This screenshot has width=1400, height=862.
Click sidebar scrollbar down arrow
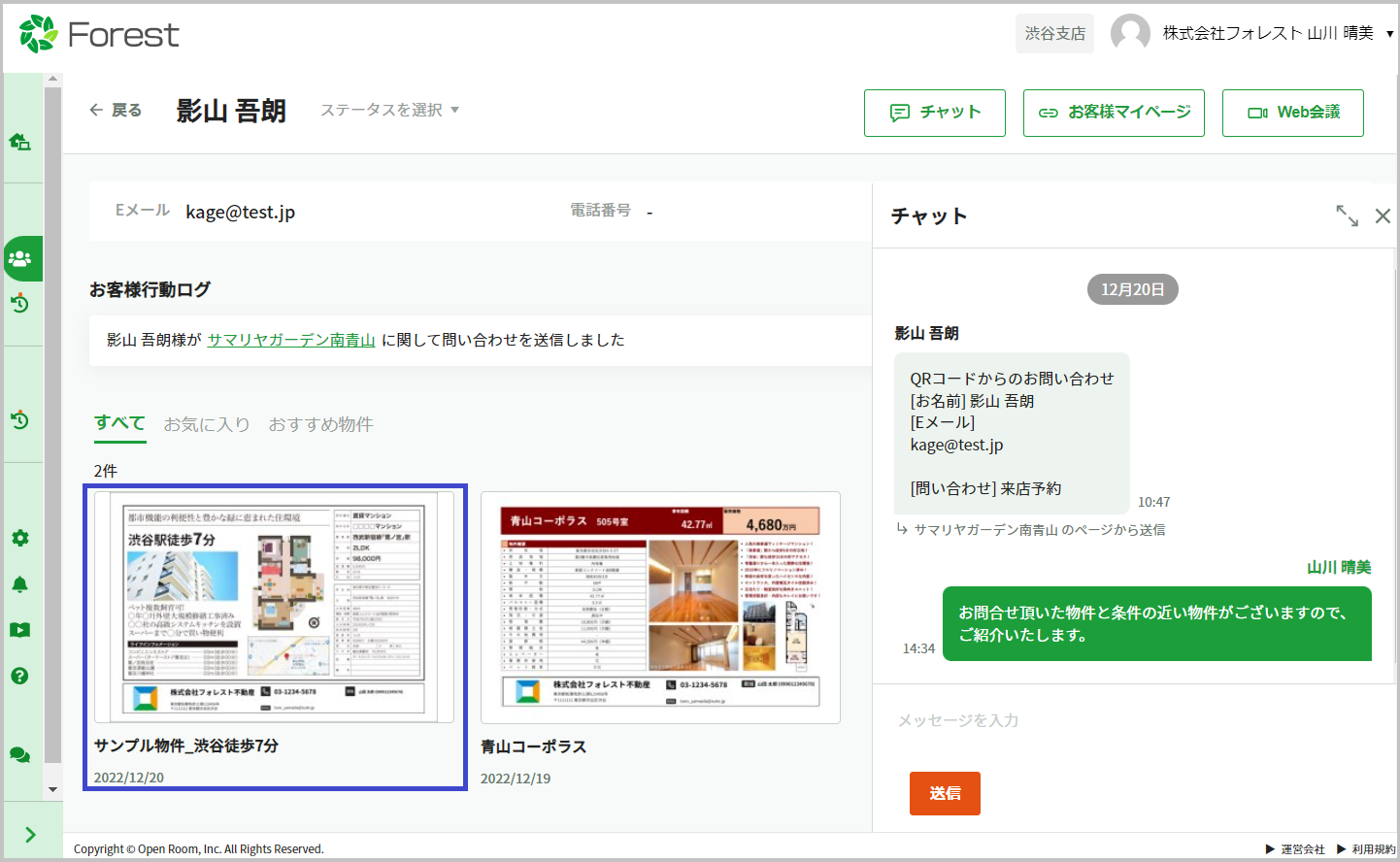(53, 790)
